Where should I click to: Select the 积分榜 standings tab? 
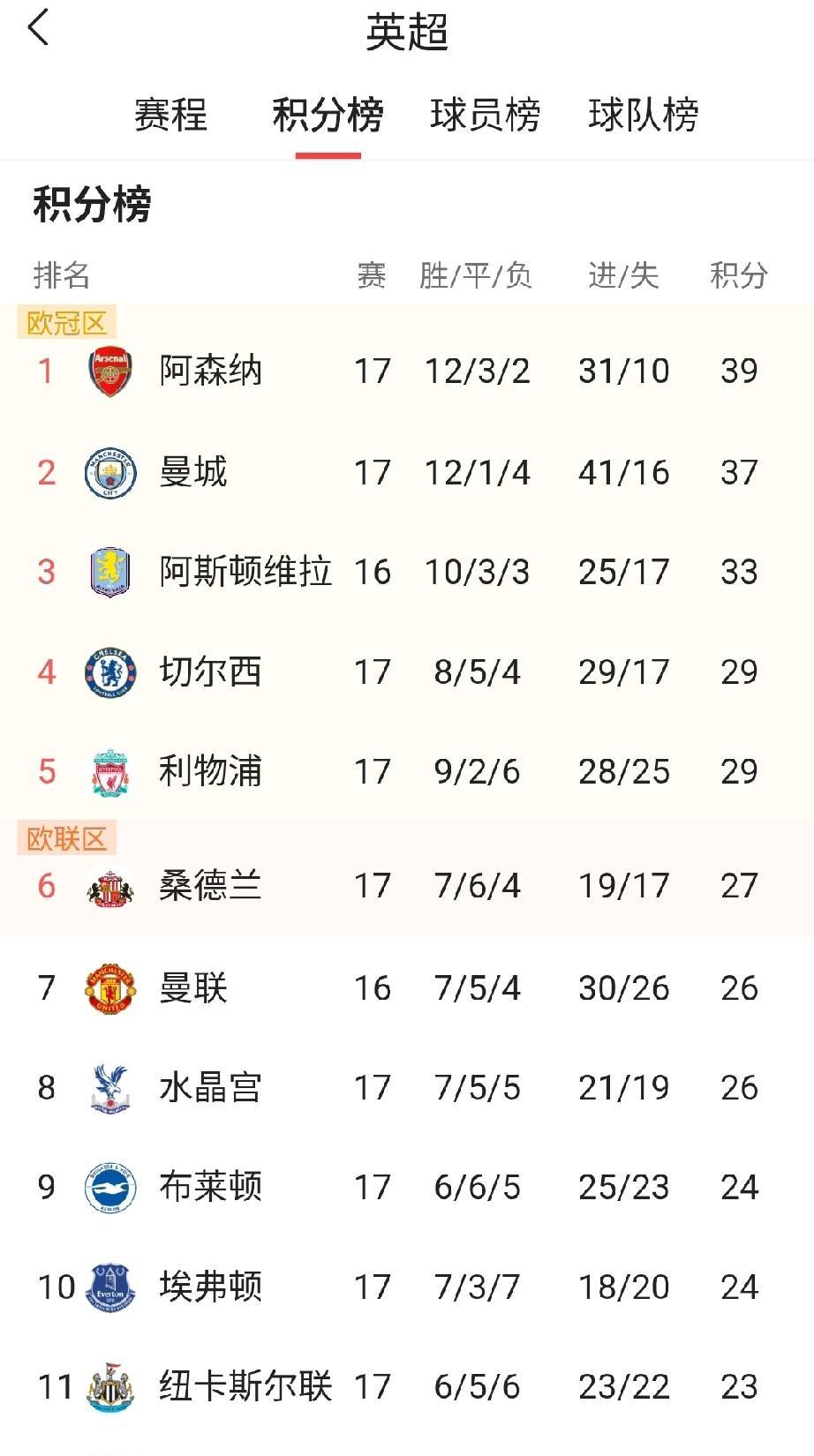pyautogui.click(x=328, y=116)
